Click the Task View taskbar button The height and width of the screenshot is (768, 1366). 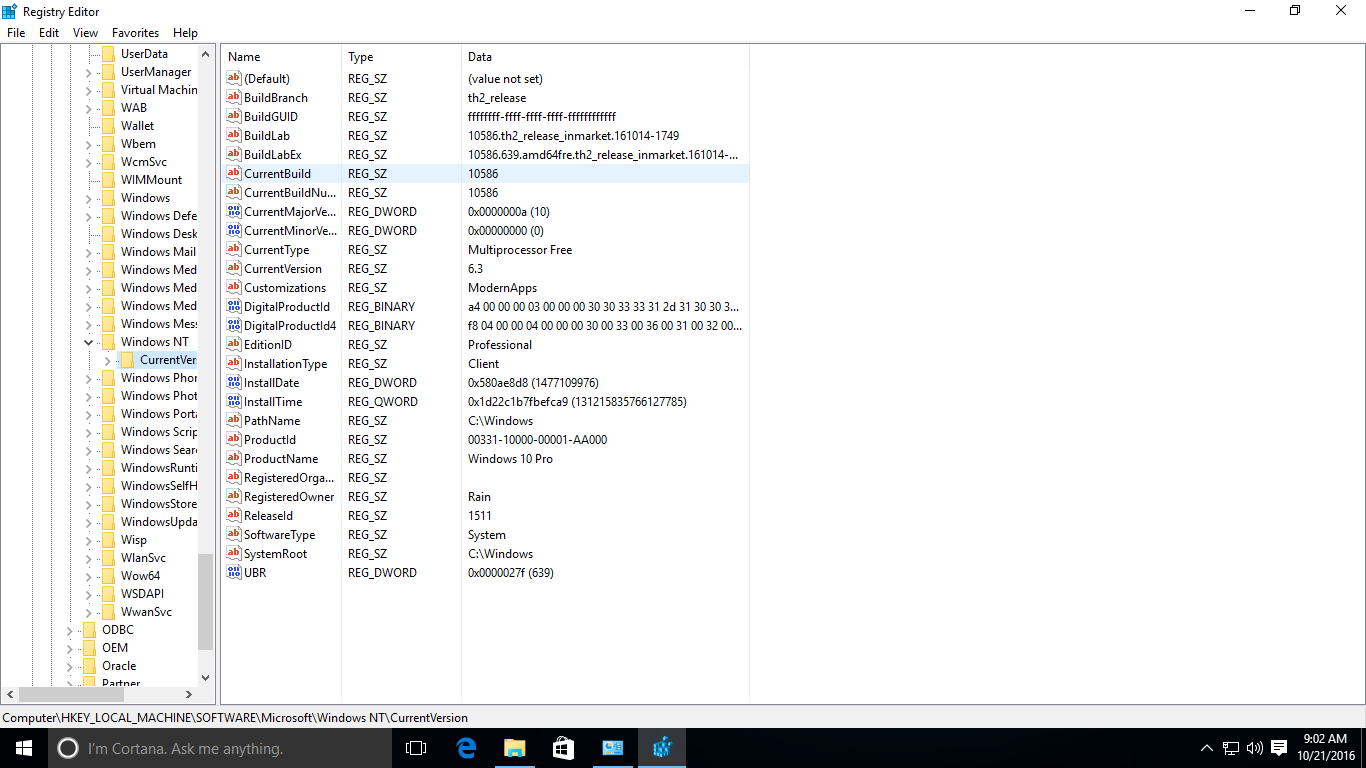click(x=416, y=748)
